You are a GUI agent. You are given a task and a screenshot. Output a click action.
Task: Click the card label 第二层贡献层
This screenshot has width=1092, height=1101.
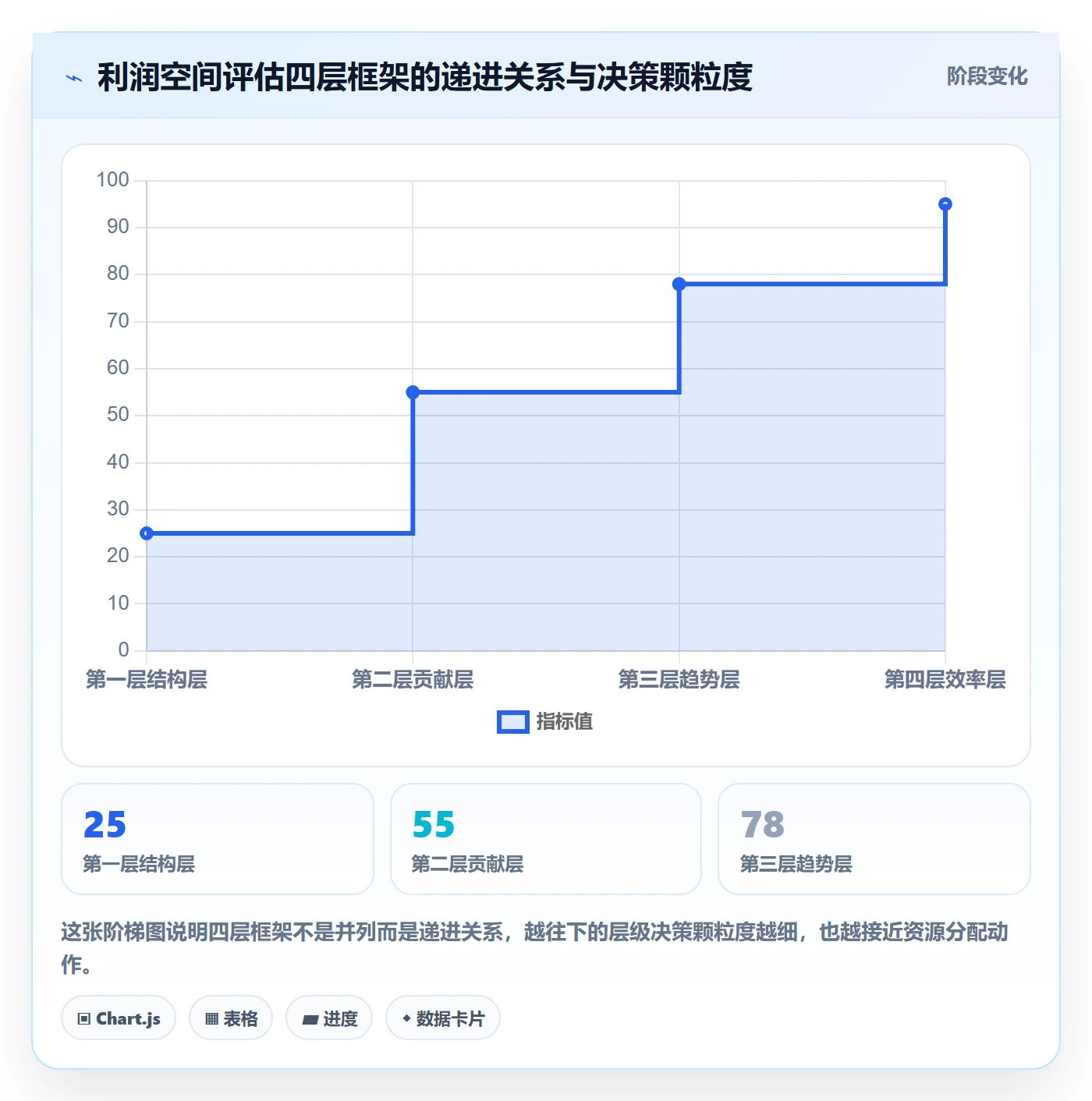(x=467, y=864)
